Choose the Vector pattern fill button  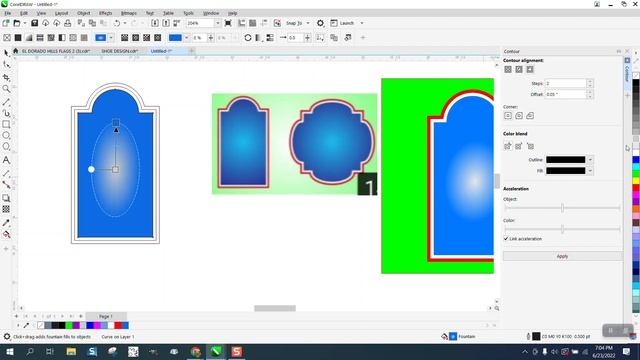(x=40, y=38)
